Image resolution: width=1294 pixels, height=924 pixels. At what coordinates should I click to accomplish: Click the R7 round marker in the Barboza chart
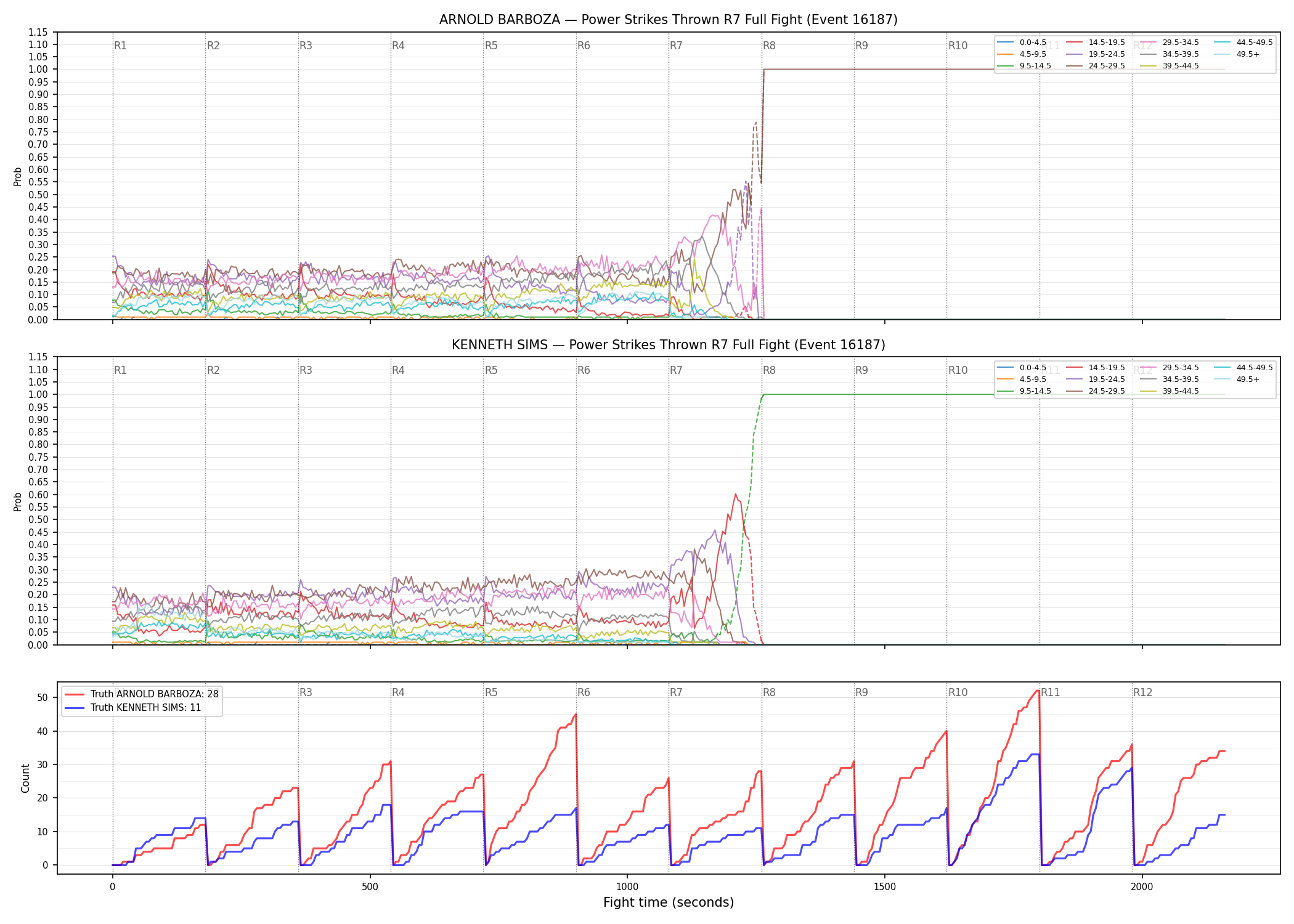click(x=676, y=46)
